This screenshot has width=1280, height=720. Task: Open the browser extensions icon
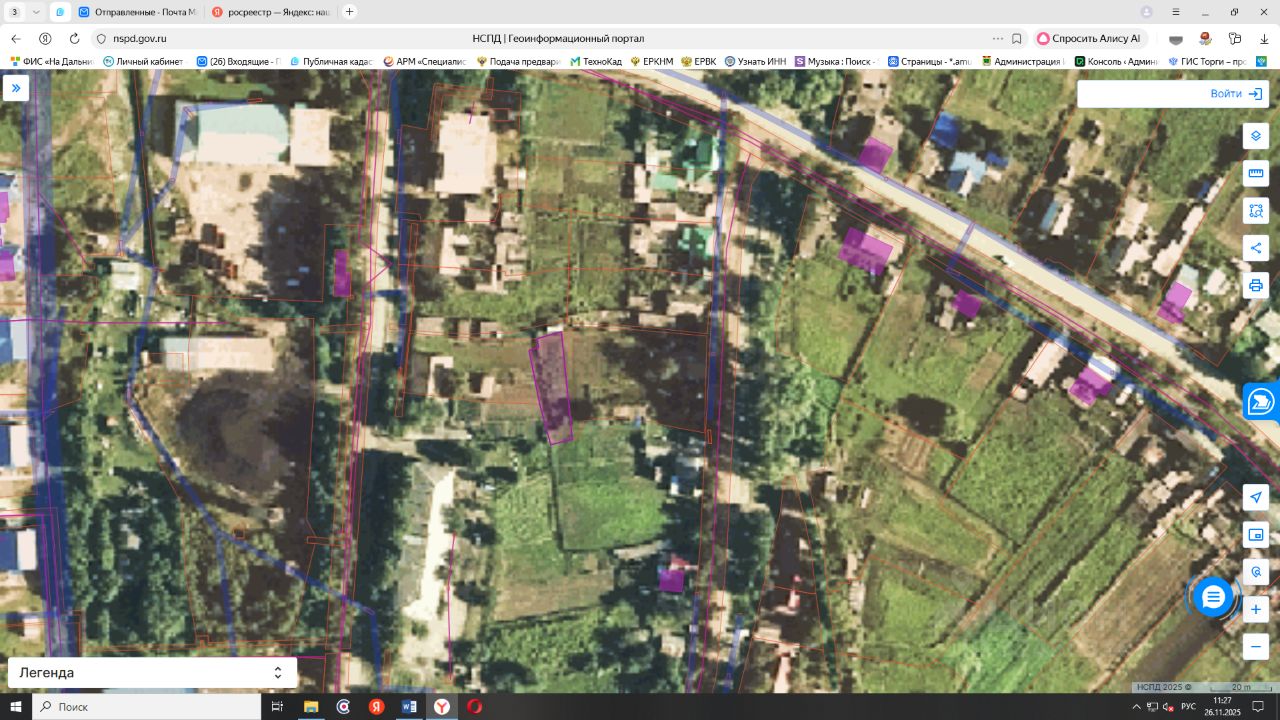tap(1236, 38)
